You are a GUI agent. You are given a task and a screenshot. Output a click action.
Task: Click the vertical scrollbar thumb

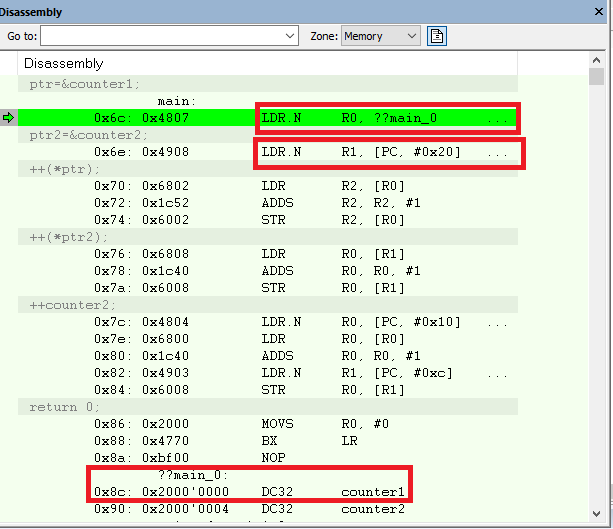[596, 76]
